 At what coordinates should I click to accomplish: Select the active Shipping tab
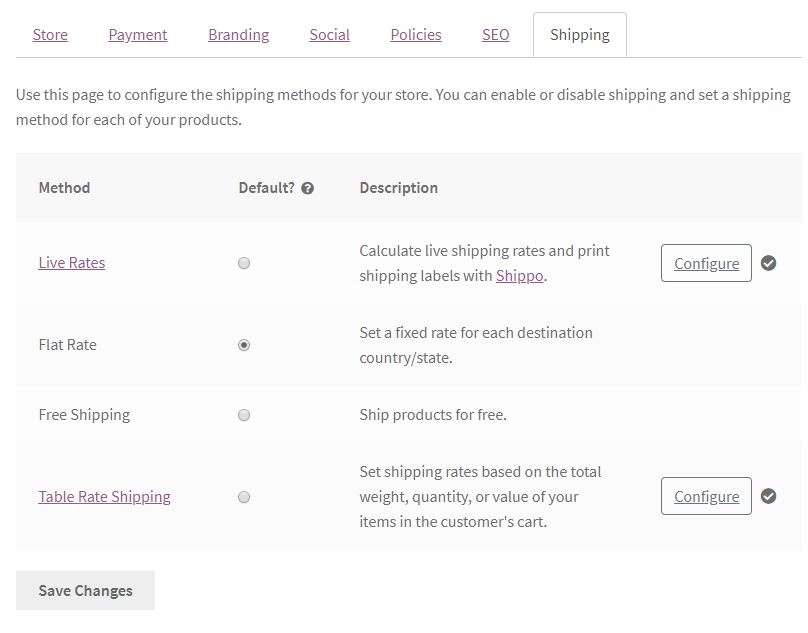pyautogui.click(x=580, y=35)
